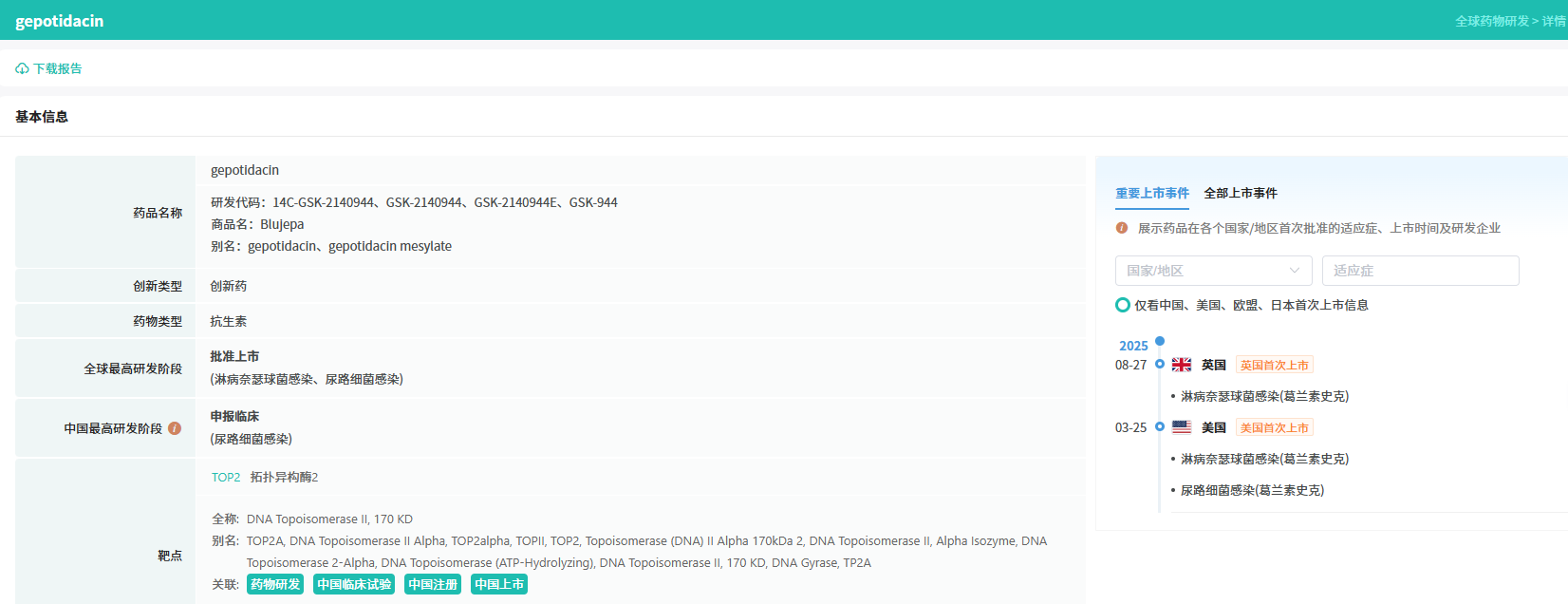Click the 适应症 input field
1568x604 pixels.
tap(1421, 271)
